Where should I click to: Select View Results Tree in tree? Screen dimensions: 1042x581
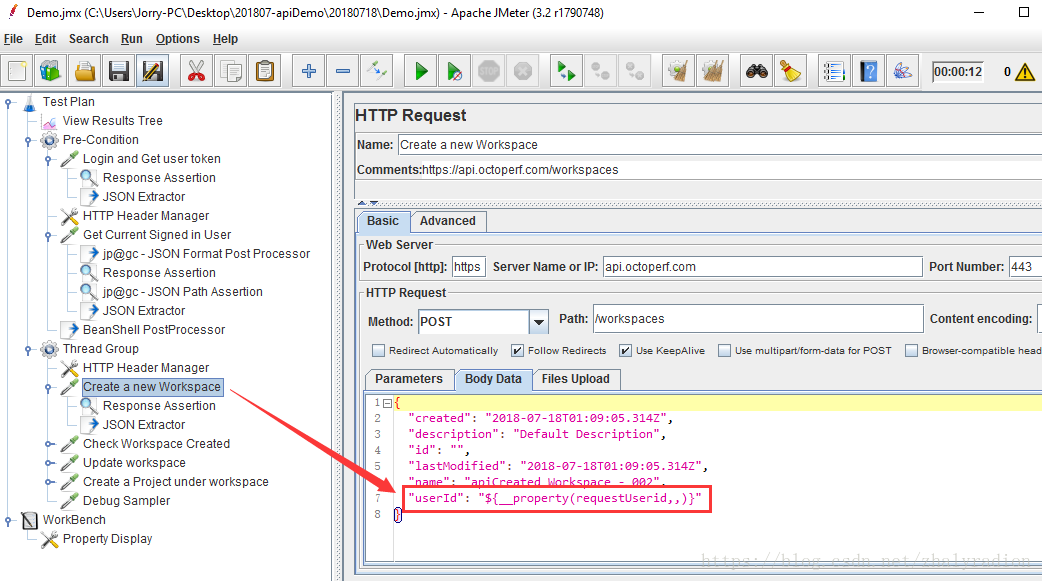tap(112, 121)
